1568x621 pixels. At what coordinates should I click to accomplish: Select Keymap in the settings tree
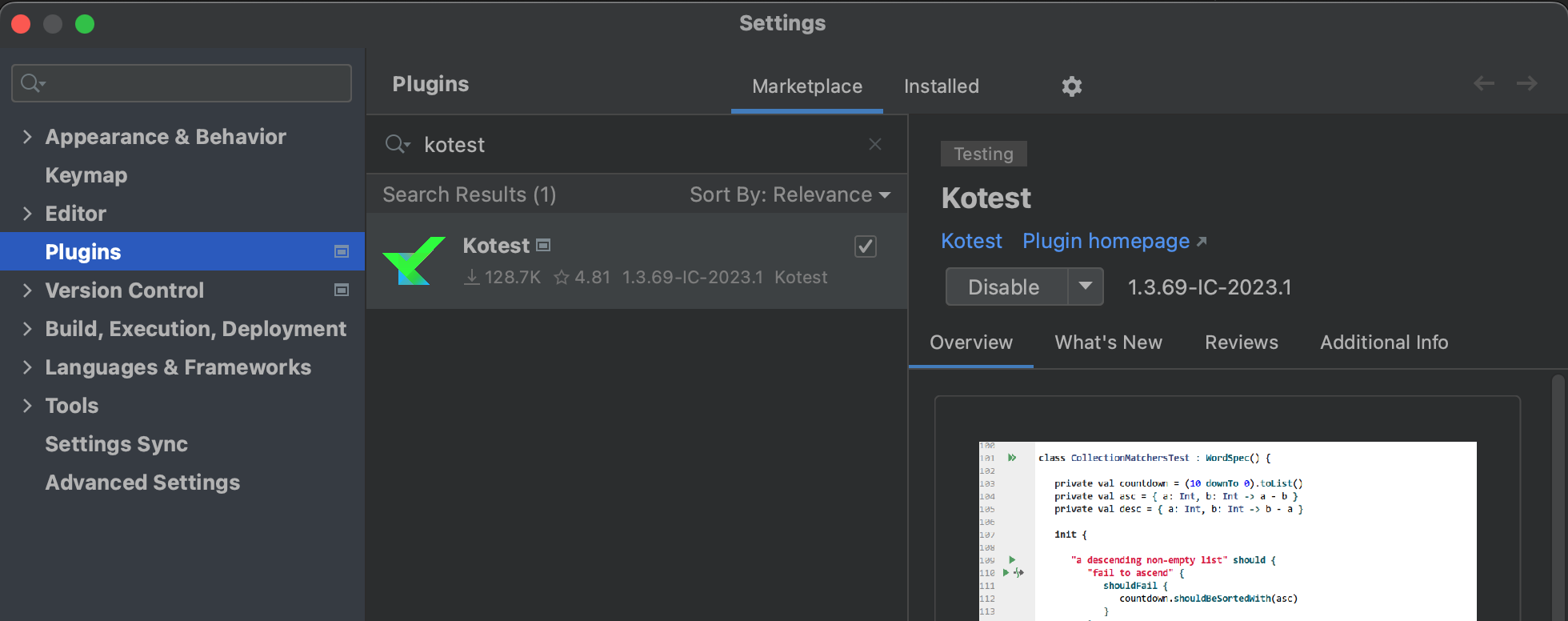[86, 175]
